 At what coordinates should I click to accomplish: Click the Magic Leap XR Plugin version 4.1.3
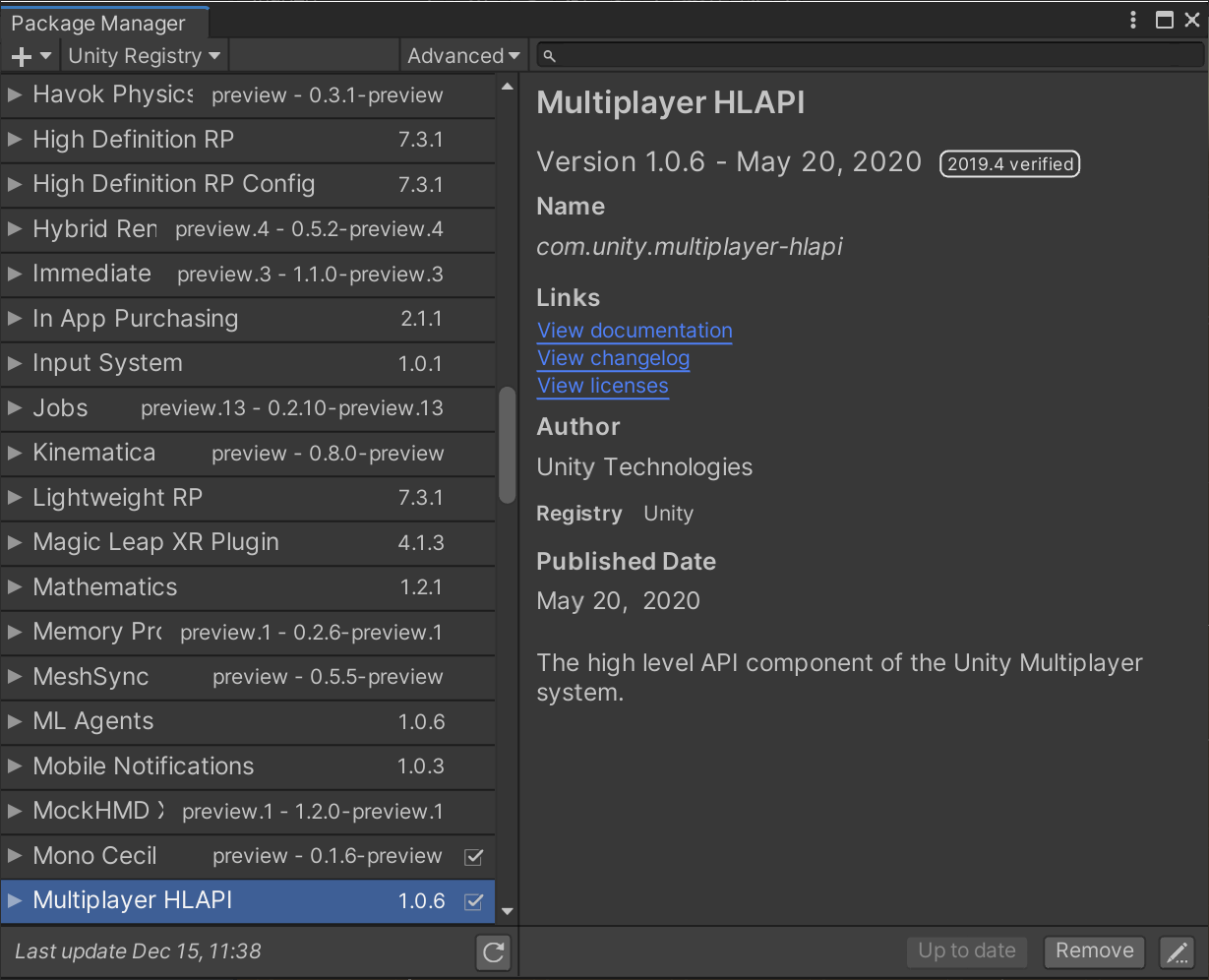[421, 543]
